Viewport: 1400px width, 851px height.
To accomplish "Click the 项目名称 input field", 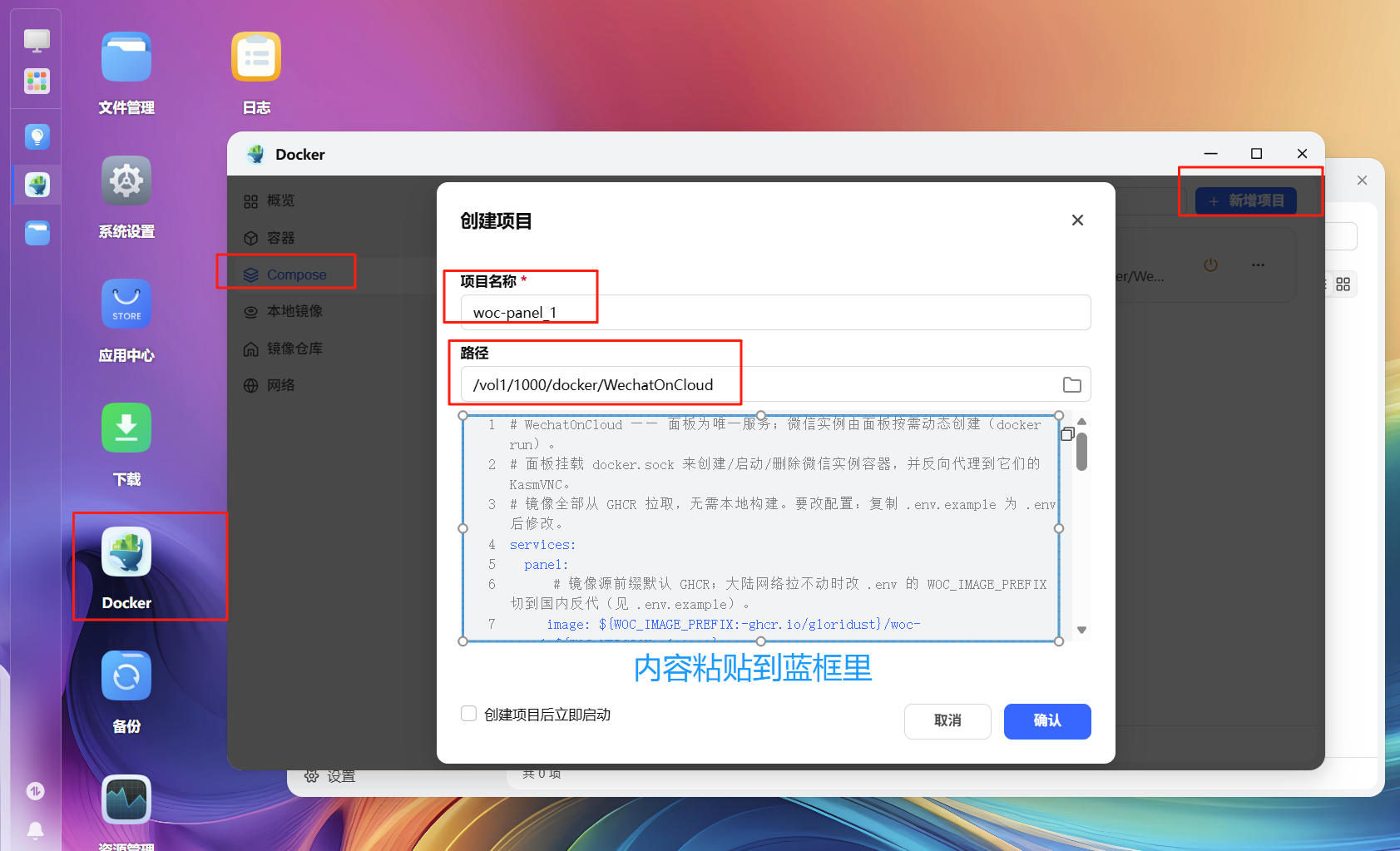I will 776,313.
